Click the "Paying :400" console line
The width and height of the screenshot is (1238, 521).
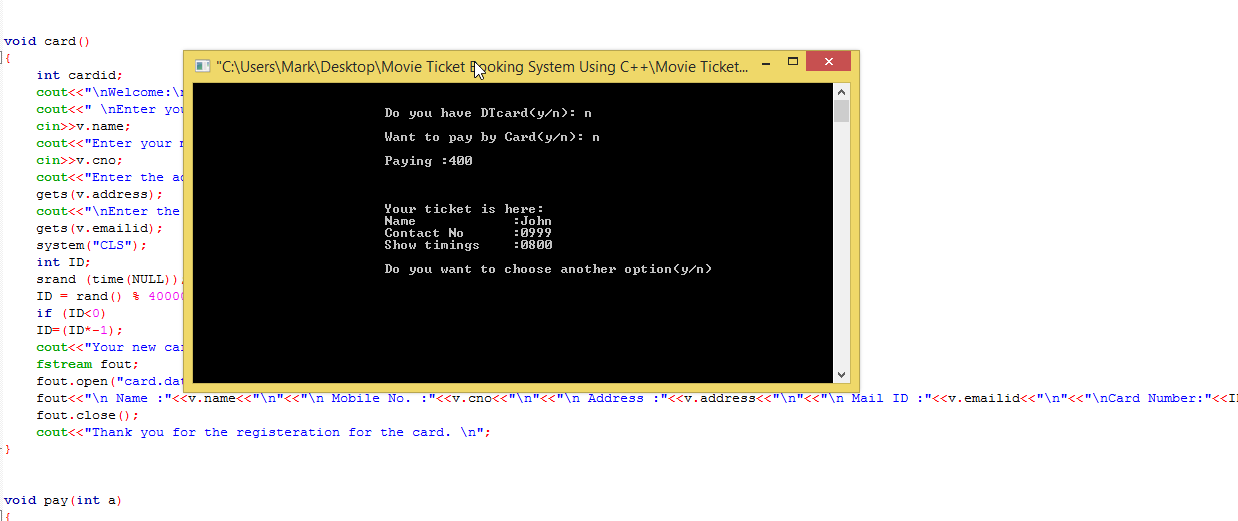tap(428, 161)
